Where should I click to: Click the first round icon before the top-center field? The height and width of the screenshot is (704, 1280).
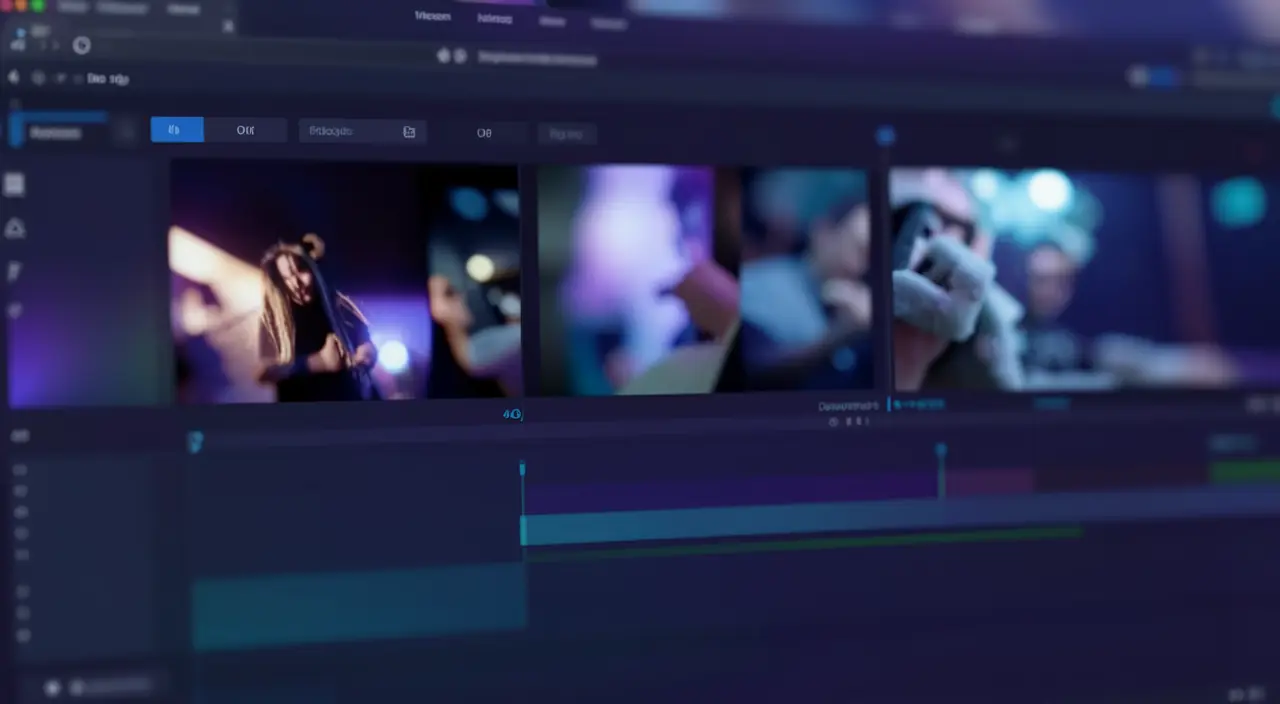coord(444,56)
